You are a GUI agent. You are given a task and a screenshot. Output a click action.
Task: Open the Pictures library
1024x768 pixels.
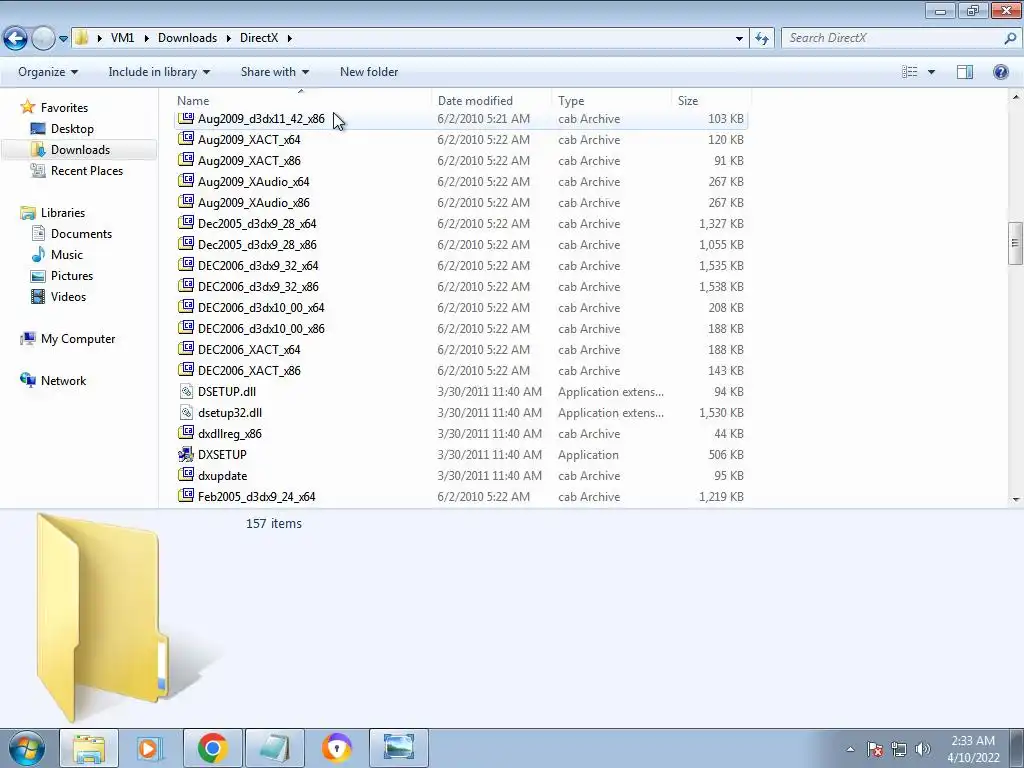(72, 276)
